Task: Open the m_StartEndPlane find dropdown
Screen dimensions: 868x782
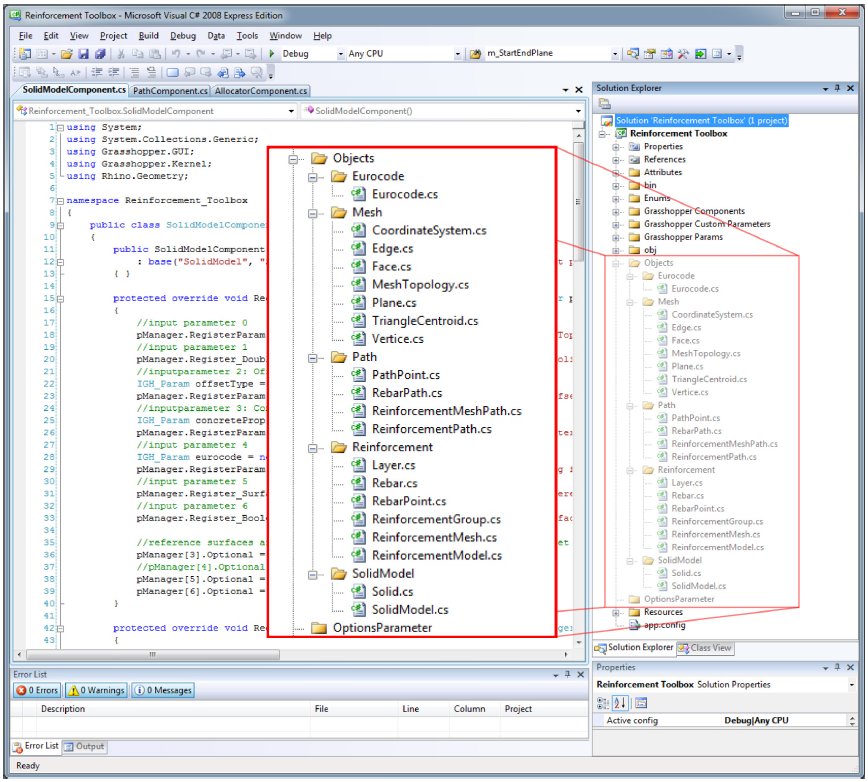Action: pyautogui.click(x=614, y=54)
